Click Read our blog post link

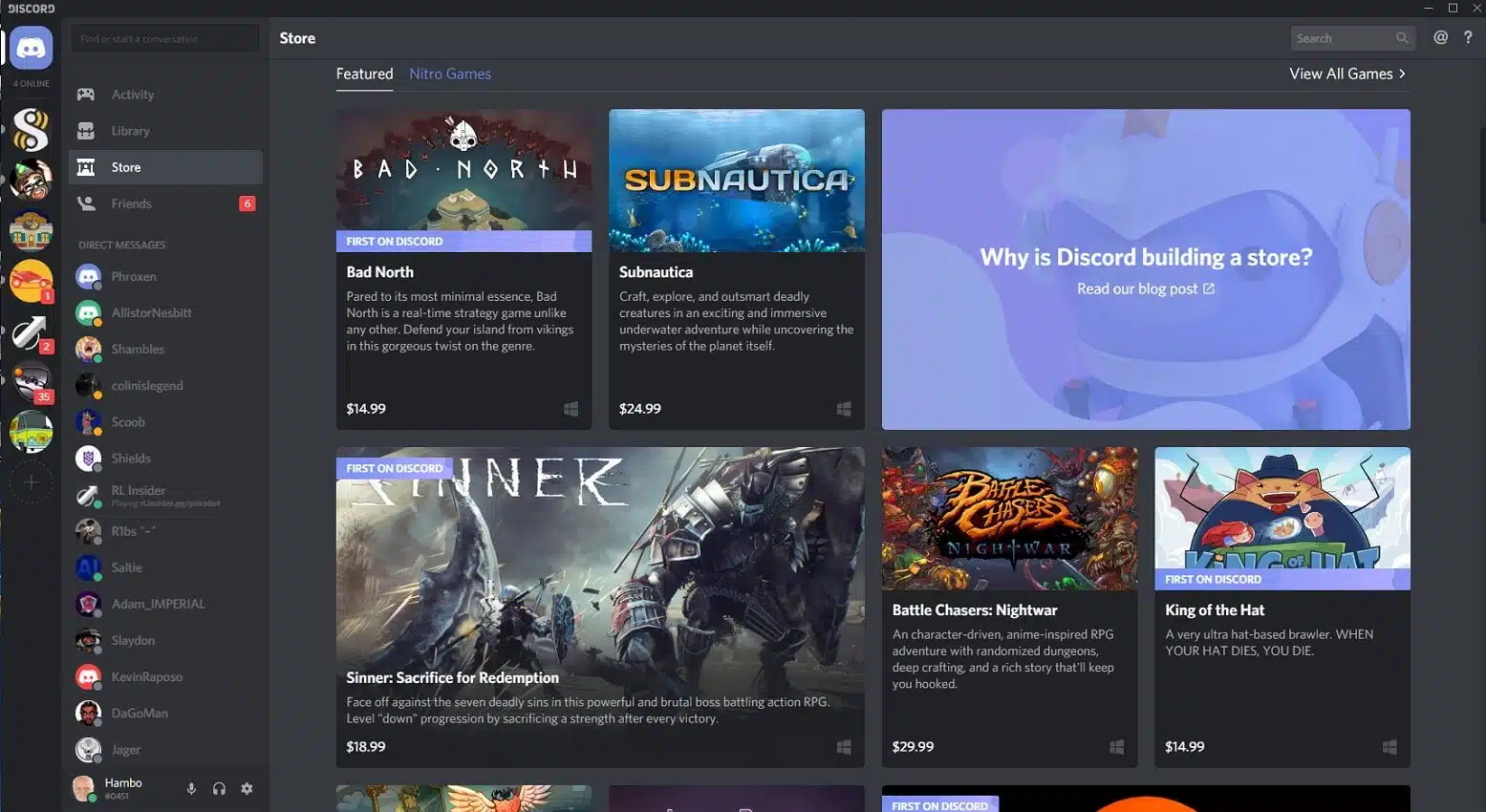1145,288
